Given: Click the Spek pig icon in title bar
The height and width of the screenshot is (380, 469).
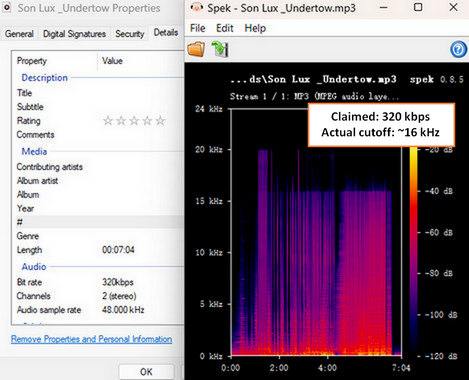Looking at the screenshot, I should coord(197,7).
